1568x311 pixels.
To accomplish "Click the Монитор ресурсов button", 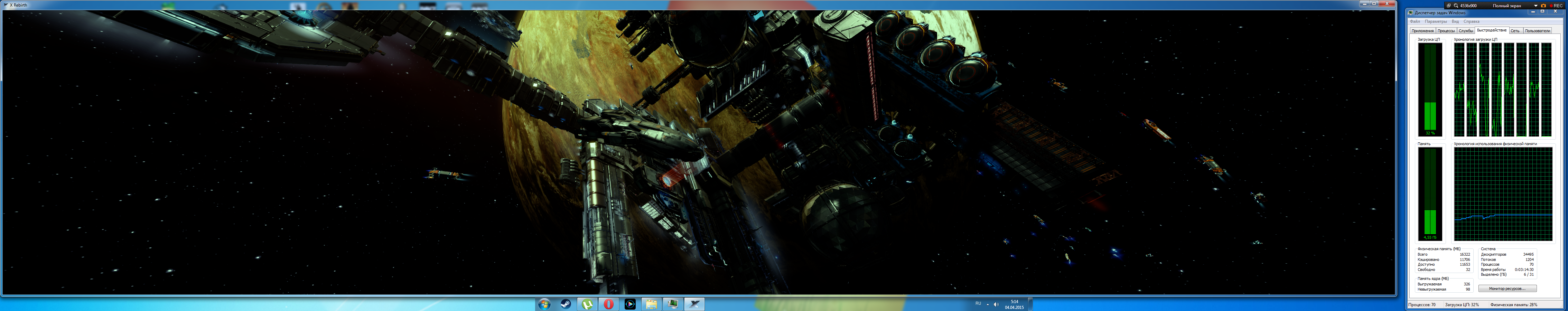I will (x=1507, y=289).
